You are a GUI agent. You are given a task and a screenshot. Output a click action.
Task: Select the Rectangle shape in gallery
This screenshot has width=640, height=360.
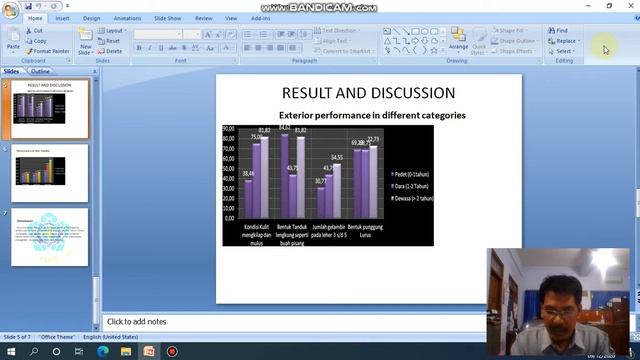click(415, 31)
